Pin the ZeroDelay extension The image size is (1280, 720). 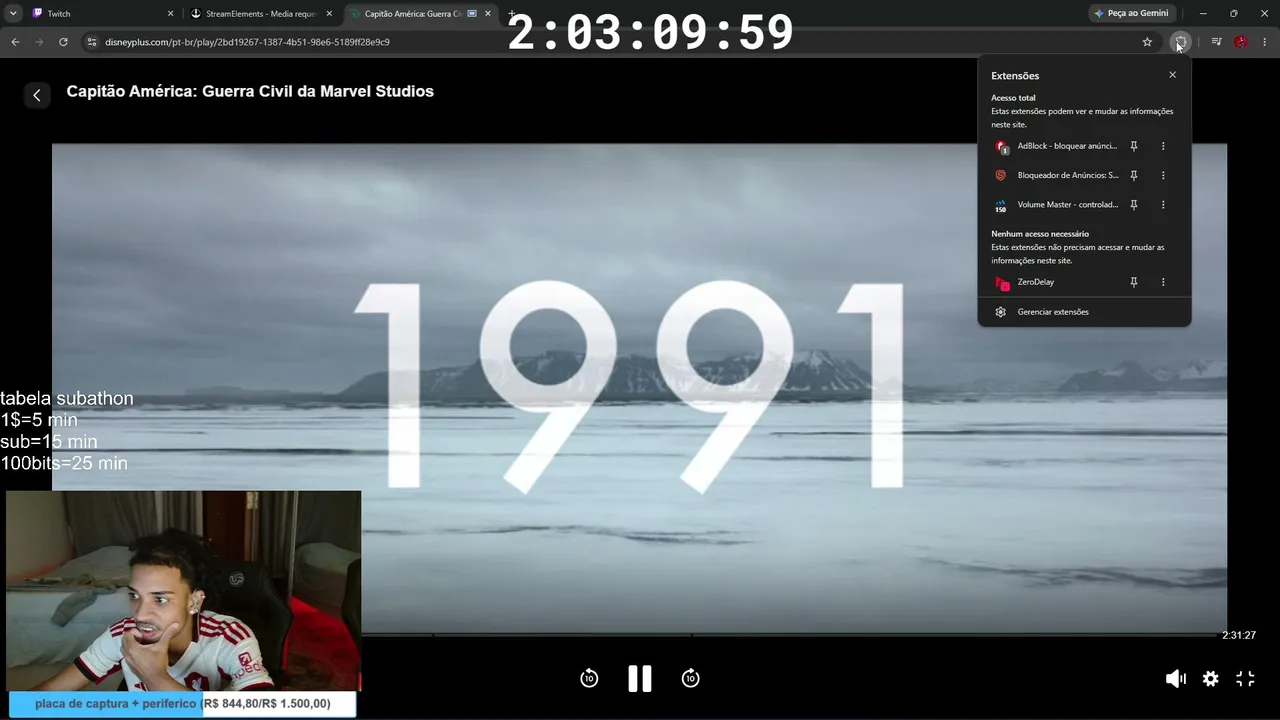click(1133, 282)
